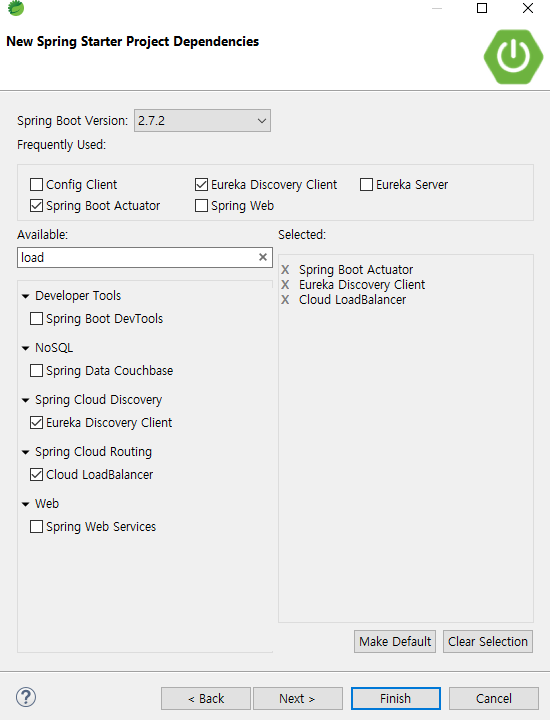The image size is (550, 720).
Task: Close the dialog window
Action: pyautogui.click(x=528, y=8)
